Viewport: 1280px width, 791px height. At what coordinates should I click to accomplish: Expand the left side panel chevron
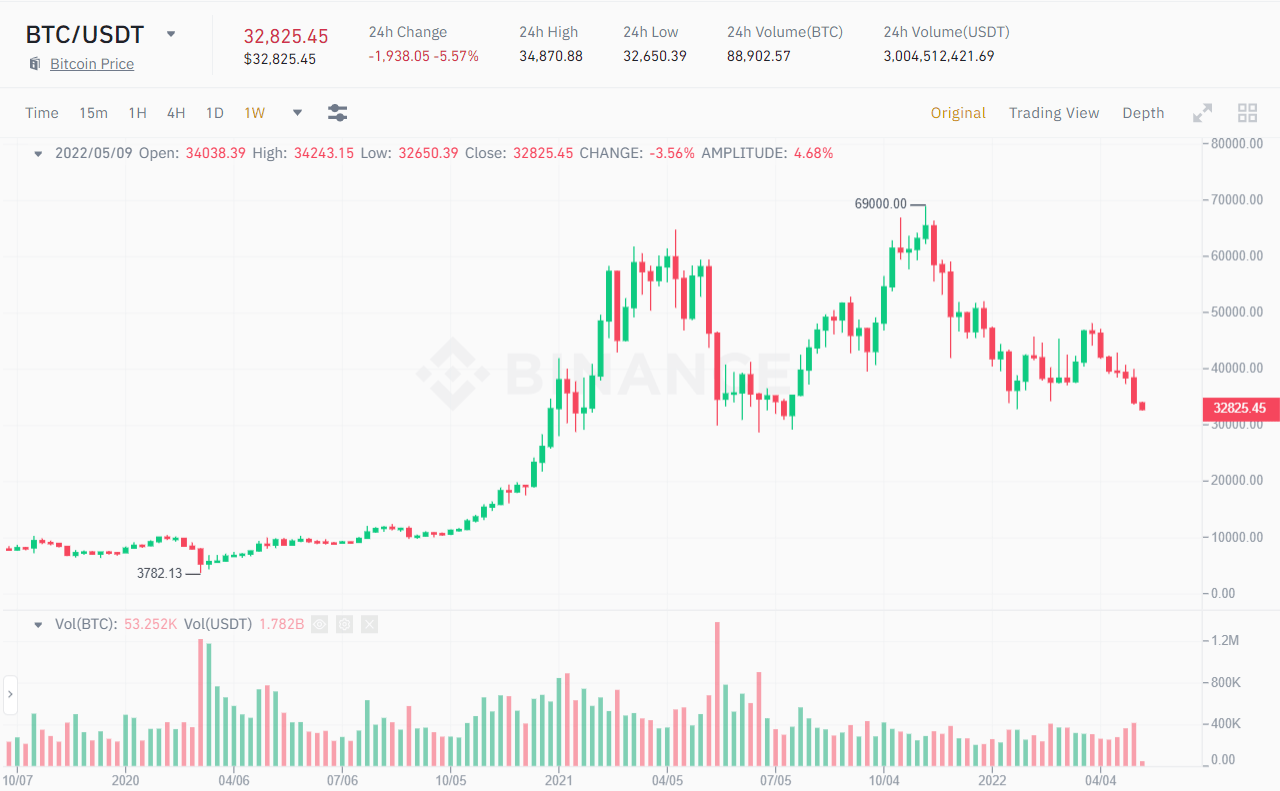point(10,694)
